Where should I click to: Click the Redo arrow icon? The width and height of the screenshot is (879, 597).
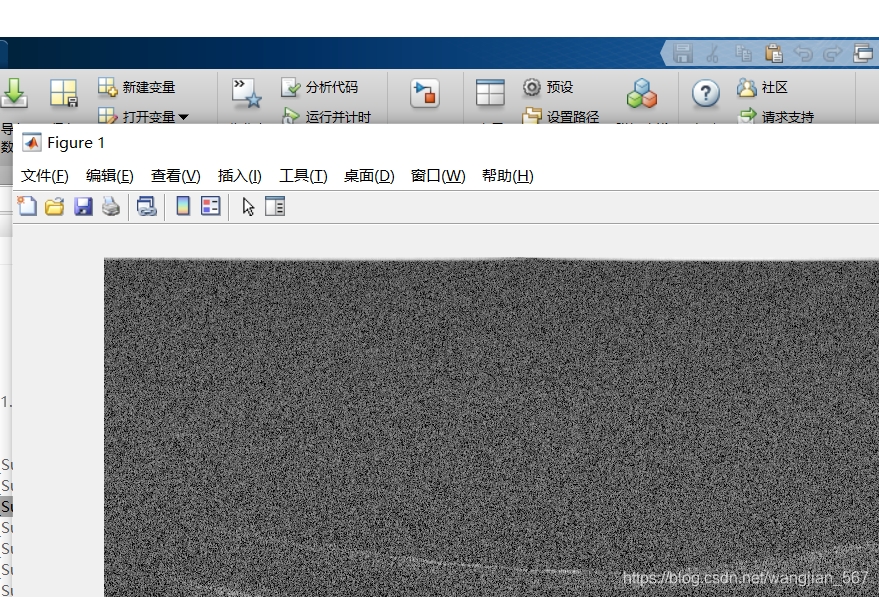pos(833,54)
